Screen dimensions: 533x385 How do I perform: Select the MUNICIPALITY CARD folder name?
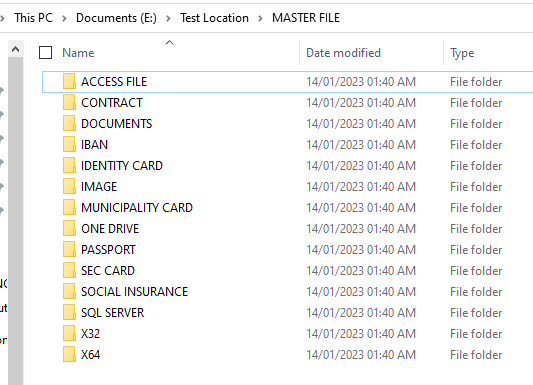click(137, 208)
